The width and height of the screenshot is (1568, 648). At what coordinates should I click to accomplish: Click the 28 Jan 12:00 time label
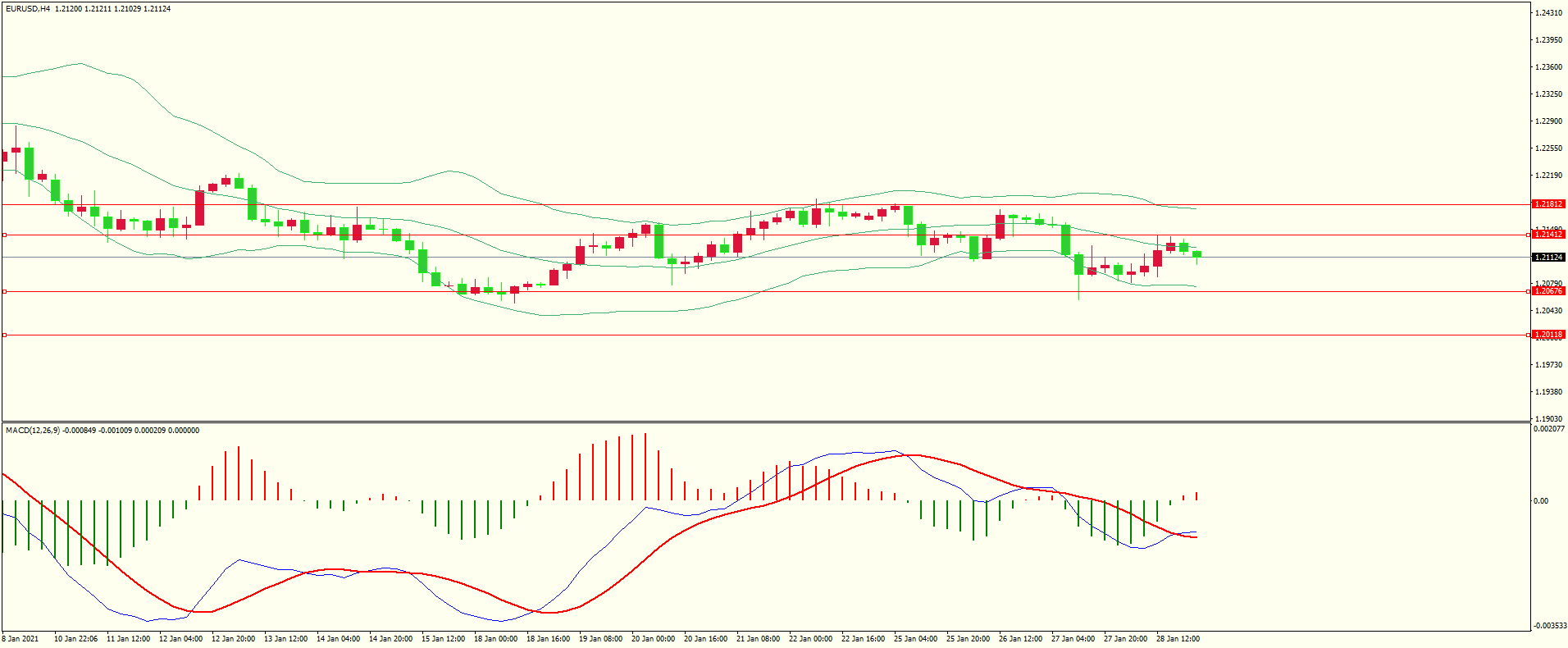1178,639
